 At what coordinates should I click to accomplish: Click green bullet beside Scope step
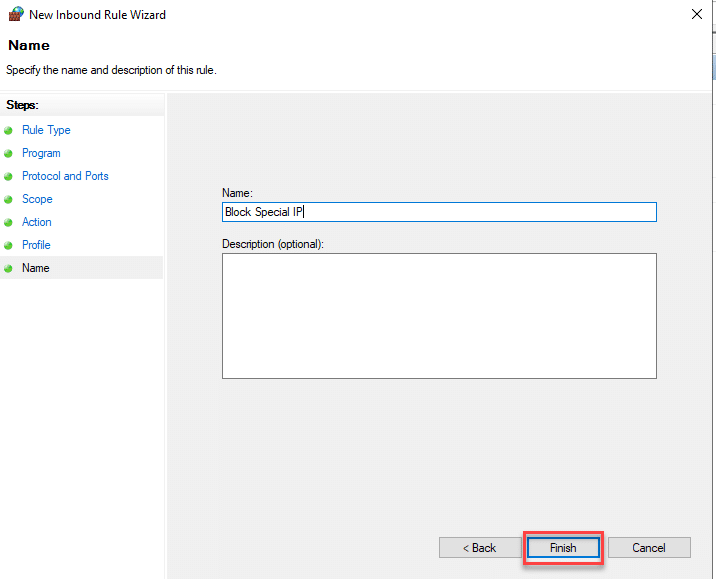tap(9, 199)
